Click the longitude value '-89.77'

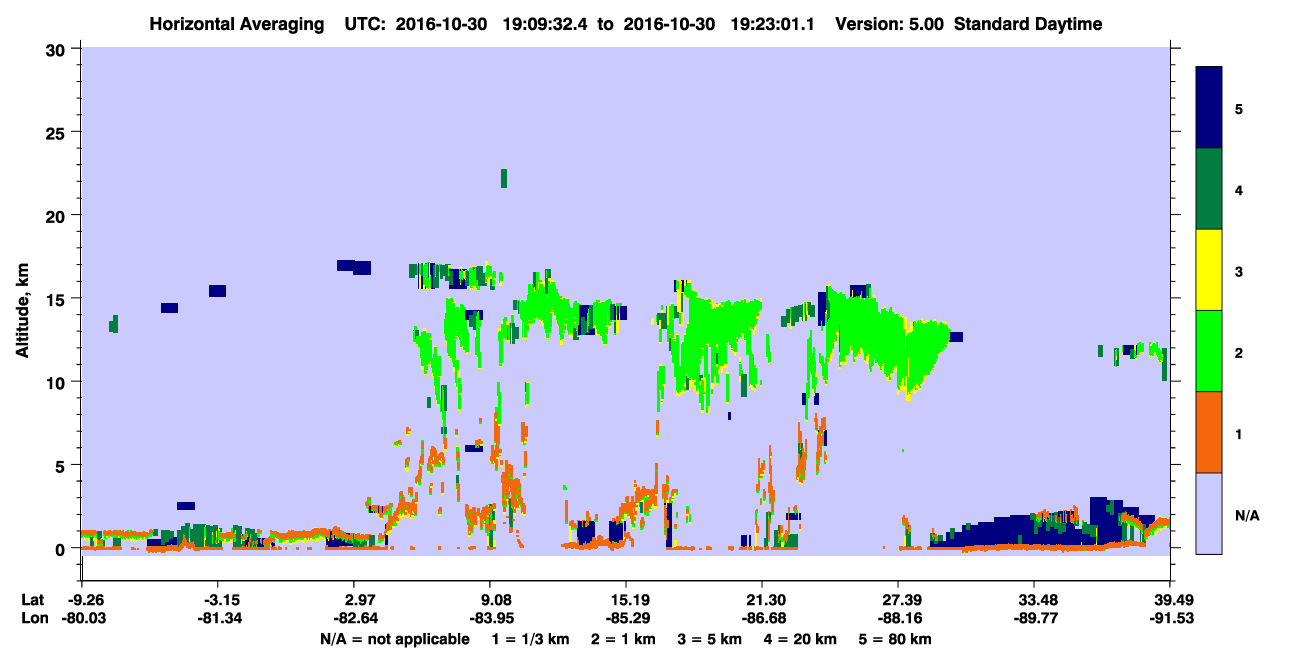(1034, 618)
